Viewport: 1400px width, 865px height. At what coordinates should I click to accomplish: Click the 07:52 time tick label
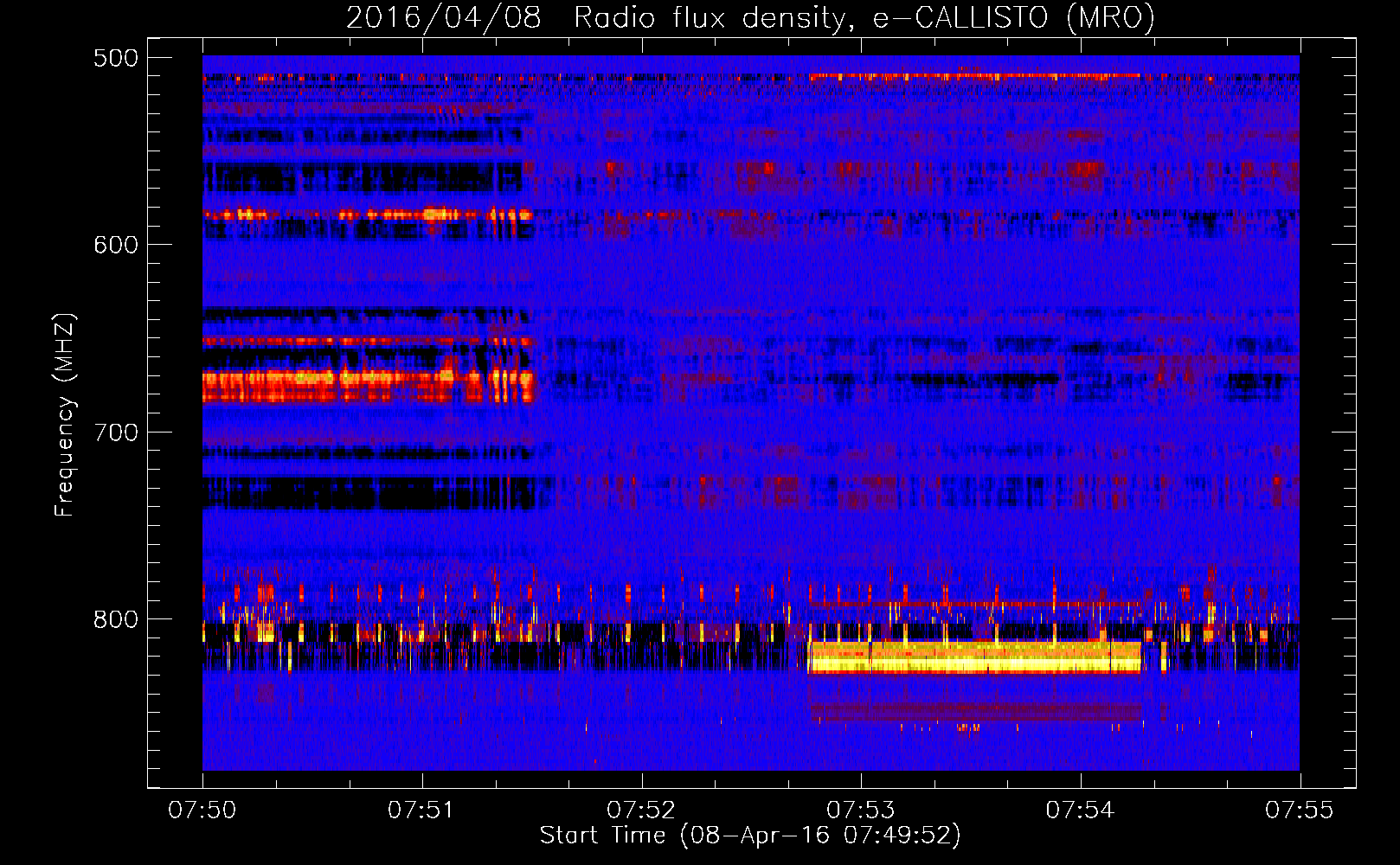pyautogui.click(x=641, y=810)
